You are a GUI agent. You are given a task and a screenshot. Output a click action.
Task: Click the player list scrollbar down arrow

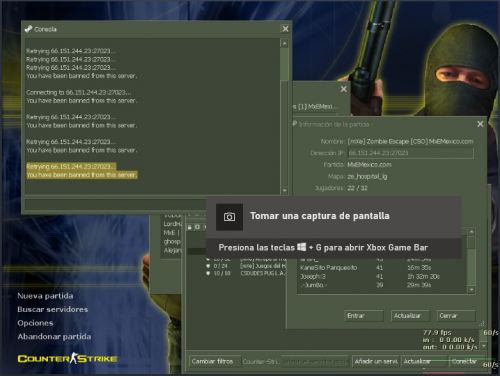pos(471,290)
